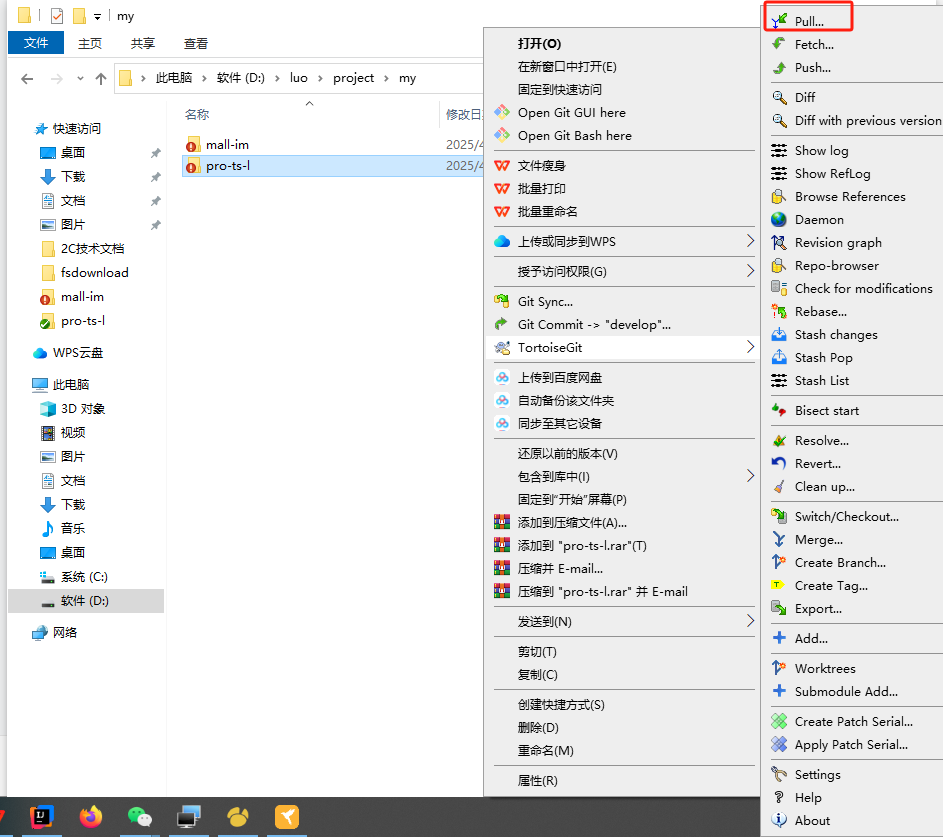Image resolution: width=943 pixels, height=837 pixels.
Task: Click the Daemon globe icon
Action: coord(779,219)
